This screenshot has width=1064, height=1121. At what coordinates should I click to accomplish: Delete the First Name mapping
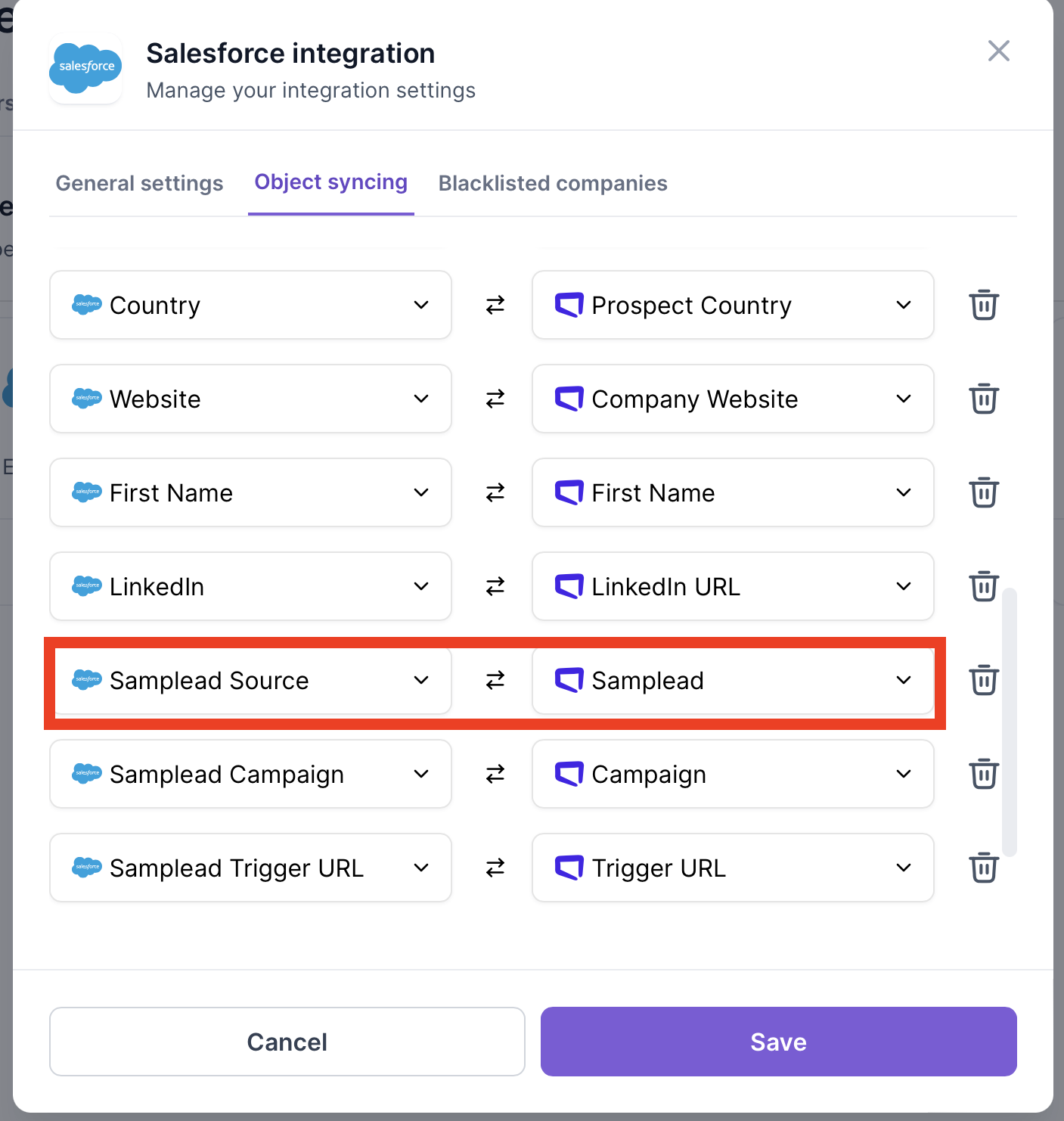click(x=983, y=492)
